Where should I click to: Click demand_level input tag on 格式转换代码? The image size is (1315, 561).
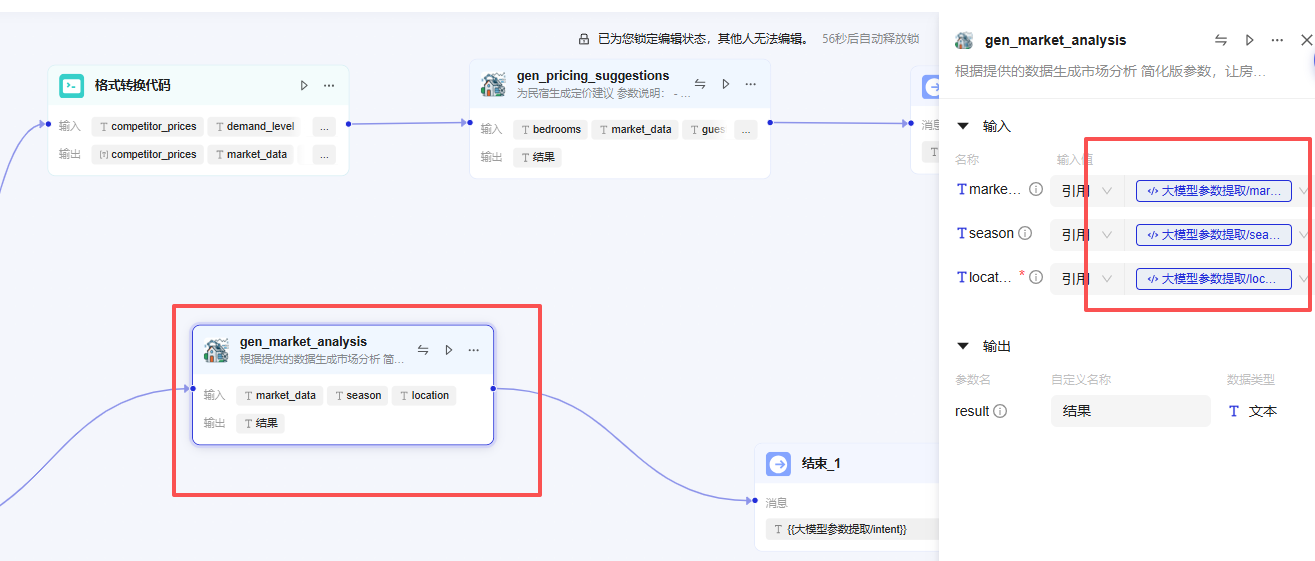(255, 127)
